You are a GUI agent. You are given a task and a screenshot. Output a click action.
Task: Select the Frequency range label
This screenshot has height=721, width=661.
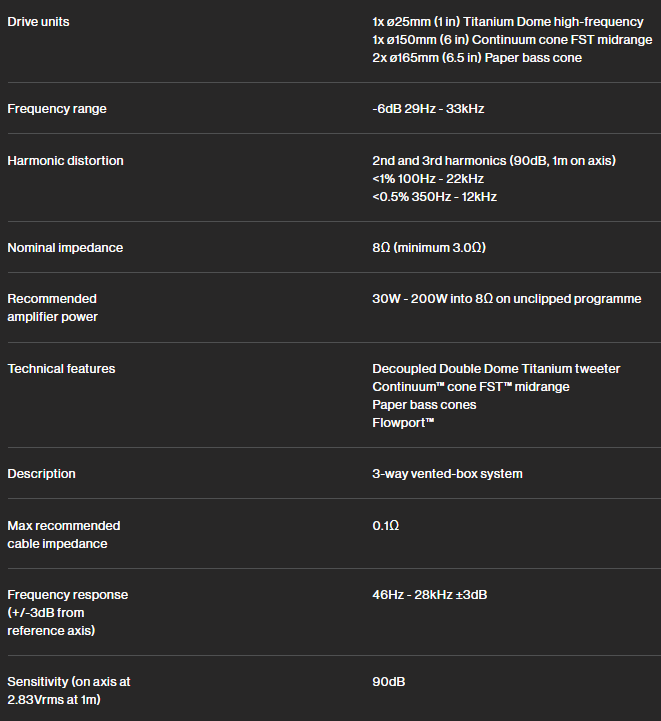(57, 109)
